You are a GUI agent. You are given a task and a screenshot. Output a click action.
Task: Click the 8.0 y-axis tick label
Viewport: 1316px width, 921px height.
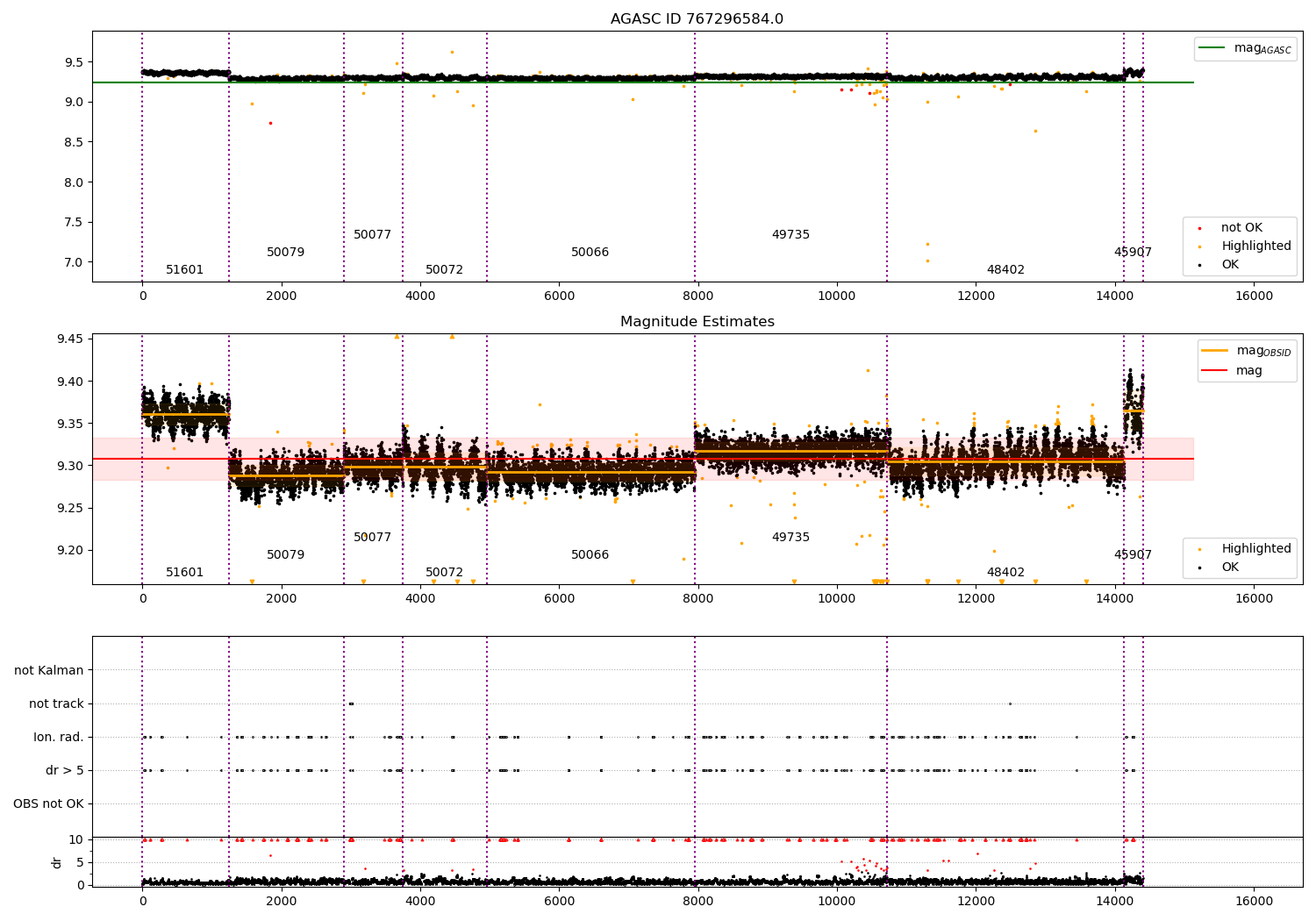(x=74, y=182)
